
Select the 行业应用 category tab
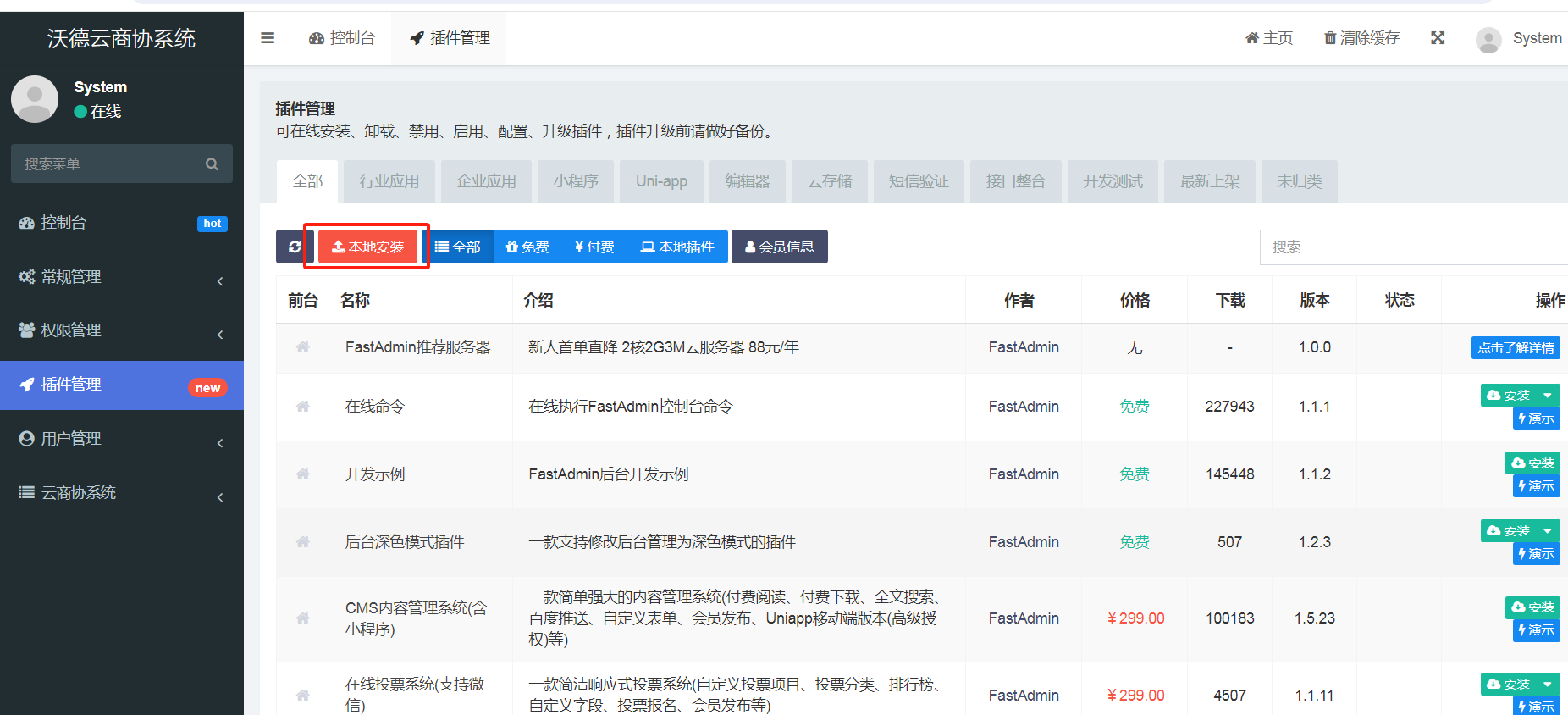(389, 181)
